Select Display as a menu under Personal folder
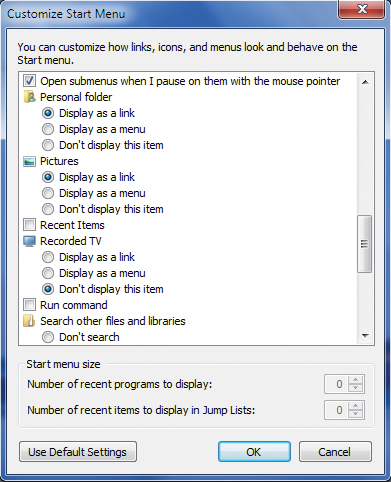391x482 pixels. click(x=48, y=129)
